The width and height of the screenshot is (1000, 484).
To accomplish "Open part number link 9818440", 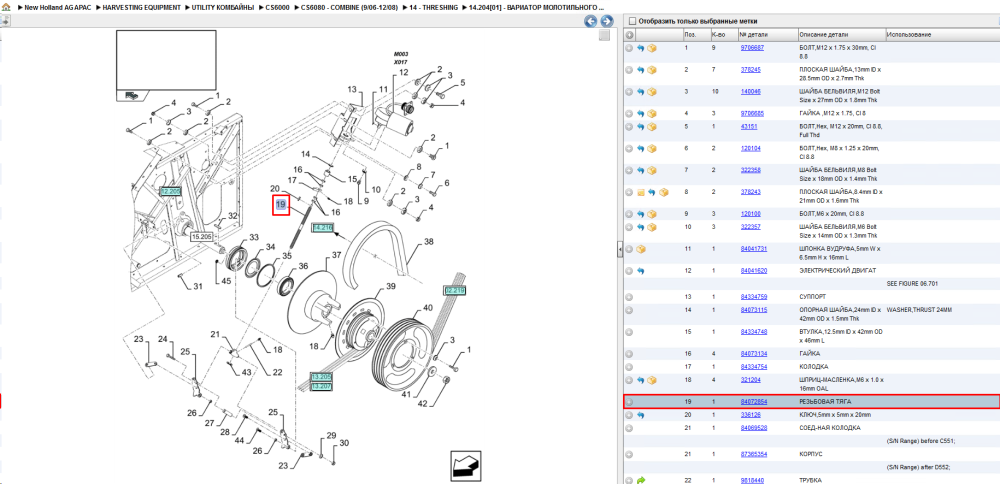I will (752, 480).
